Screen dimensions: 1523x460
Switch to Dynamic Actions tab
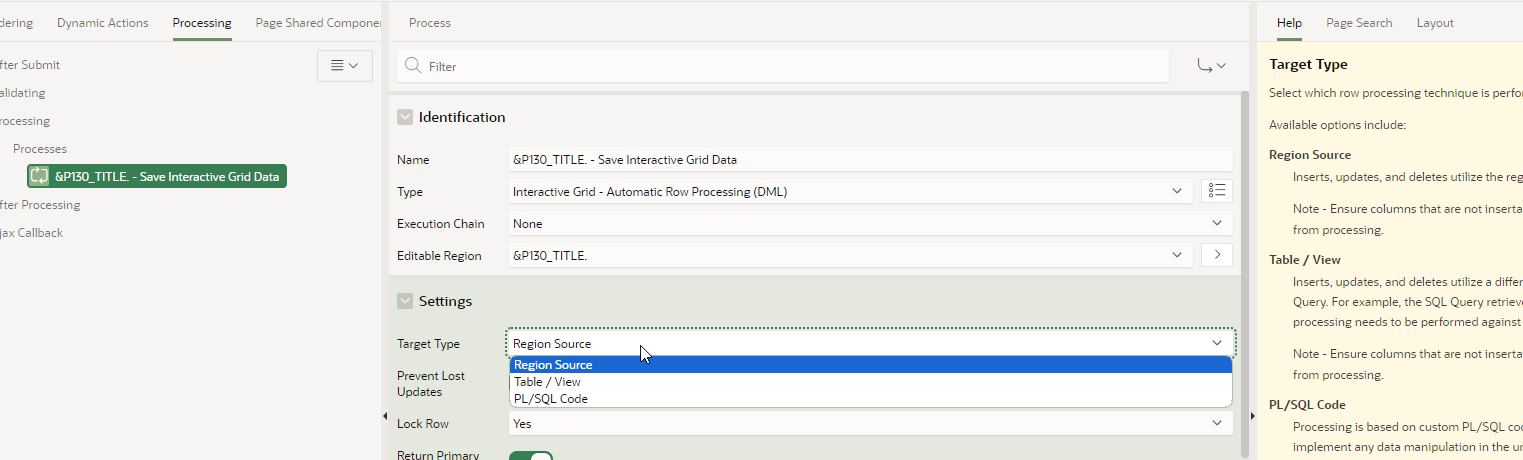click(x=102, y=22)
